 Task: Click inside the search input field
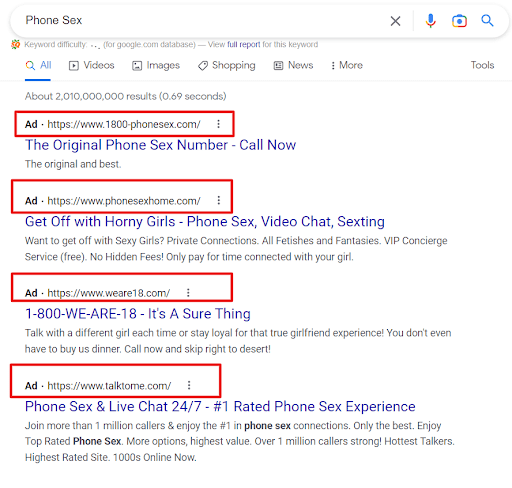(x=200, y=20)
